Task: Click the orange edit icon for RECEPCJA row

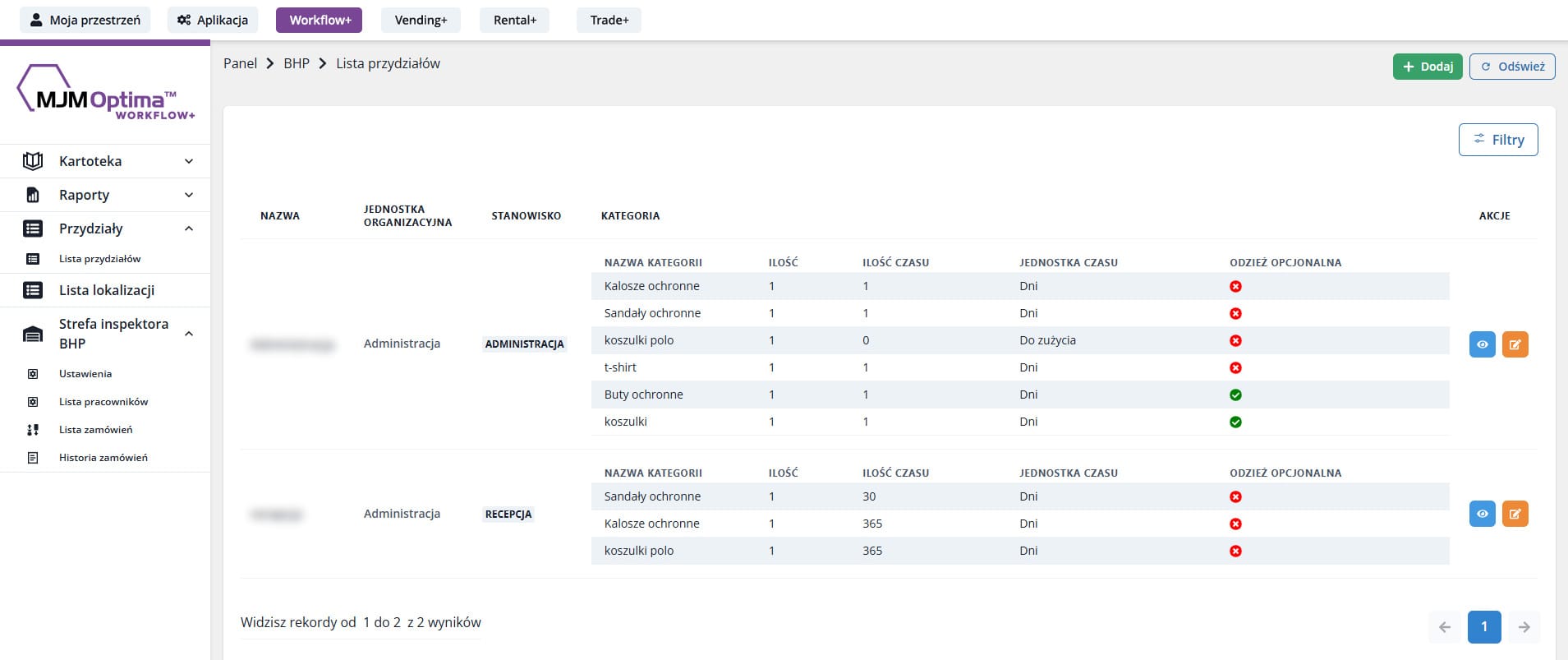Action: [1515, 514]
